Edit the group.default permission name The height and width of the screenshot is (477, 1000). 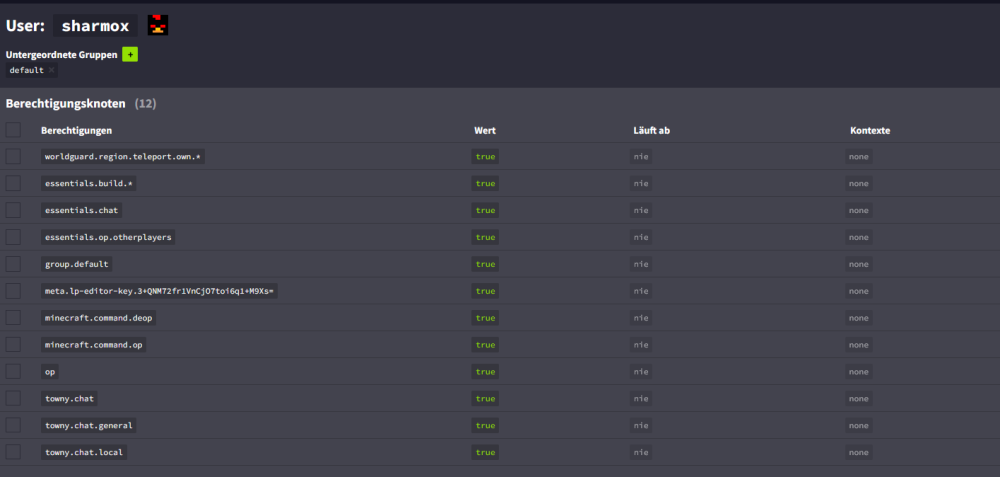[77, 264]
